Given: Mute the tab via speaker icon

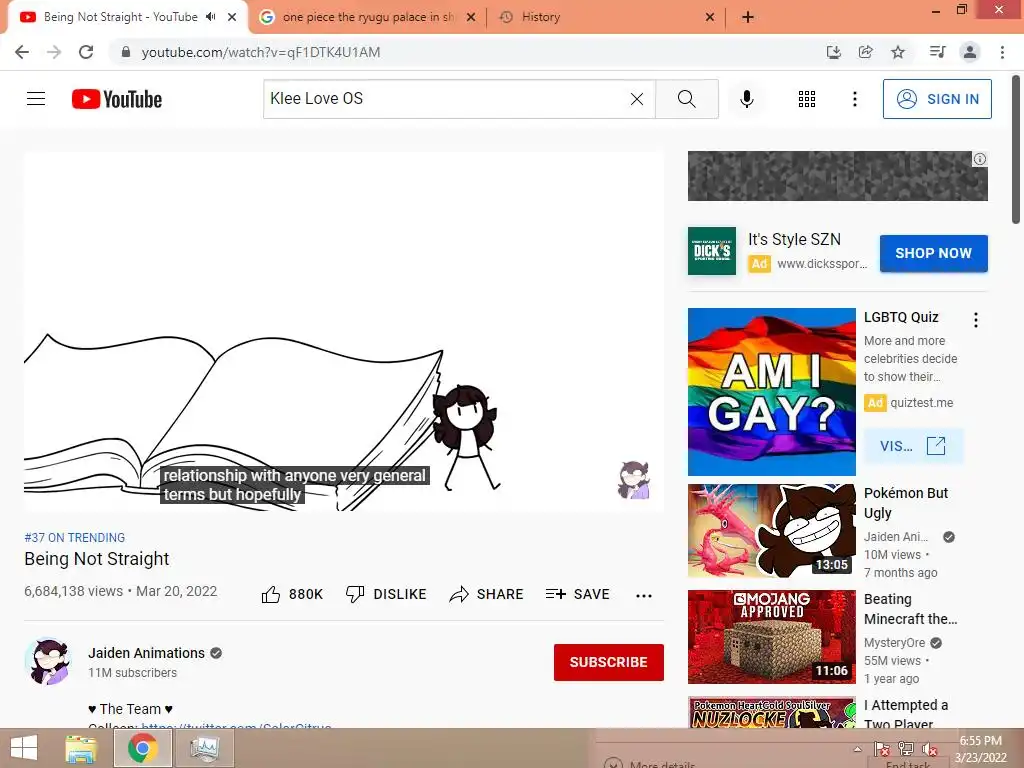Looking at the screenshot, I should tap(210, 17).
